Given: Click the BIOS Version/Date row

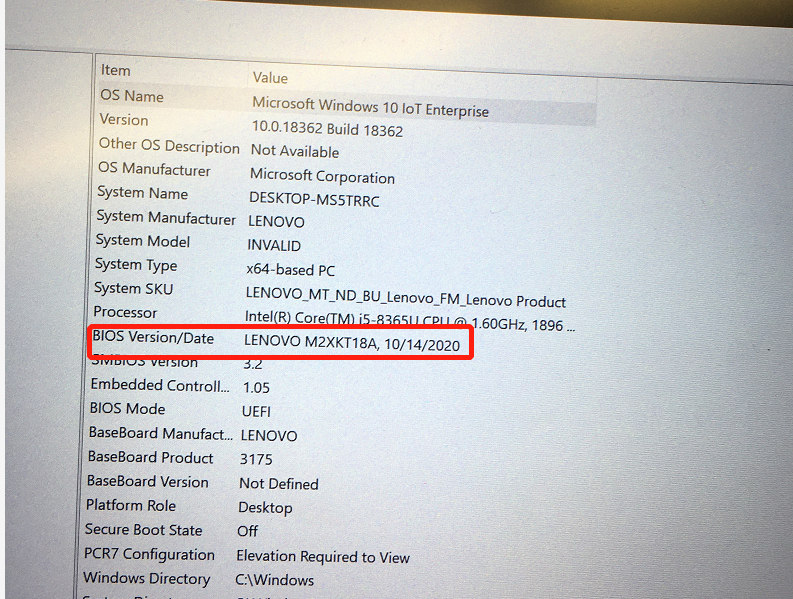Looking at the screenshot, I should 153,338.
